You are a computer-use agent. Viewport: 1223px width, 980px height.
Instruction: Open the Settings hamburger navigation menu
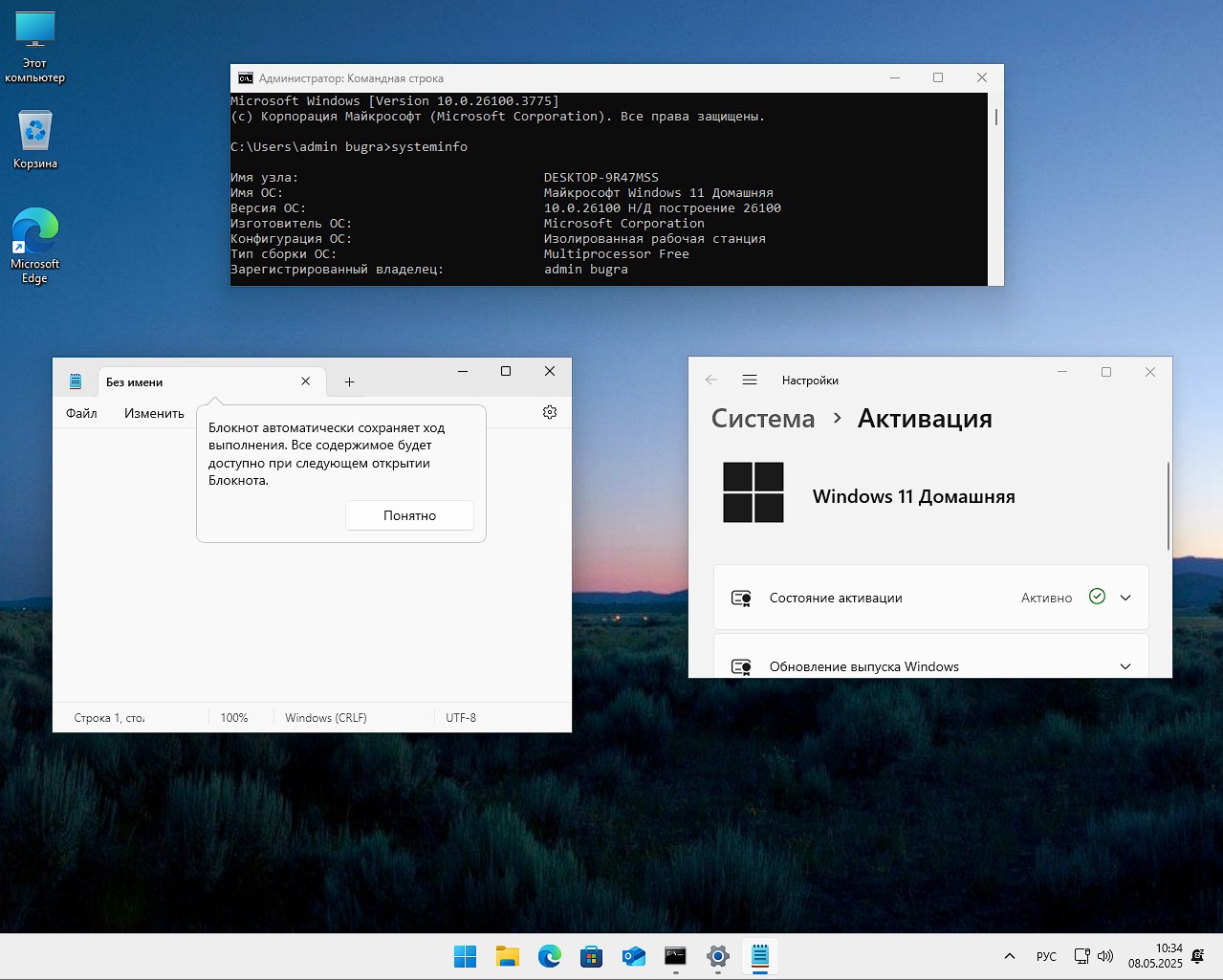coord(750,380)
